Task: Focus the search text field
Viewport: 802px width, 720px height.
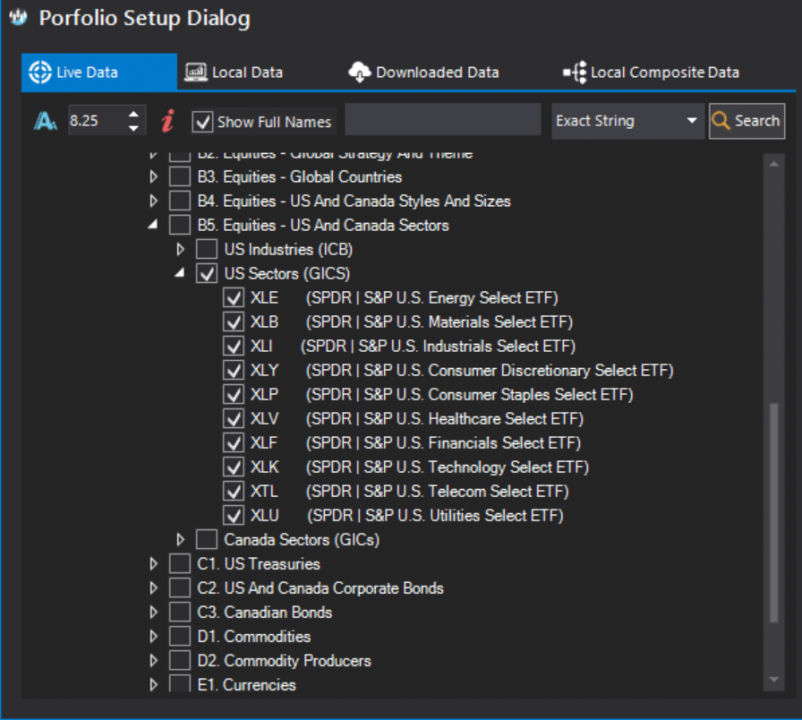Action: (443, 120)
